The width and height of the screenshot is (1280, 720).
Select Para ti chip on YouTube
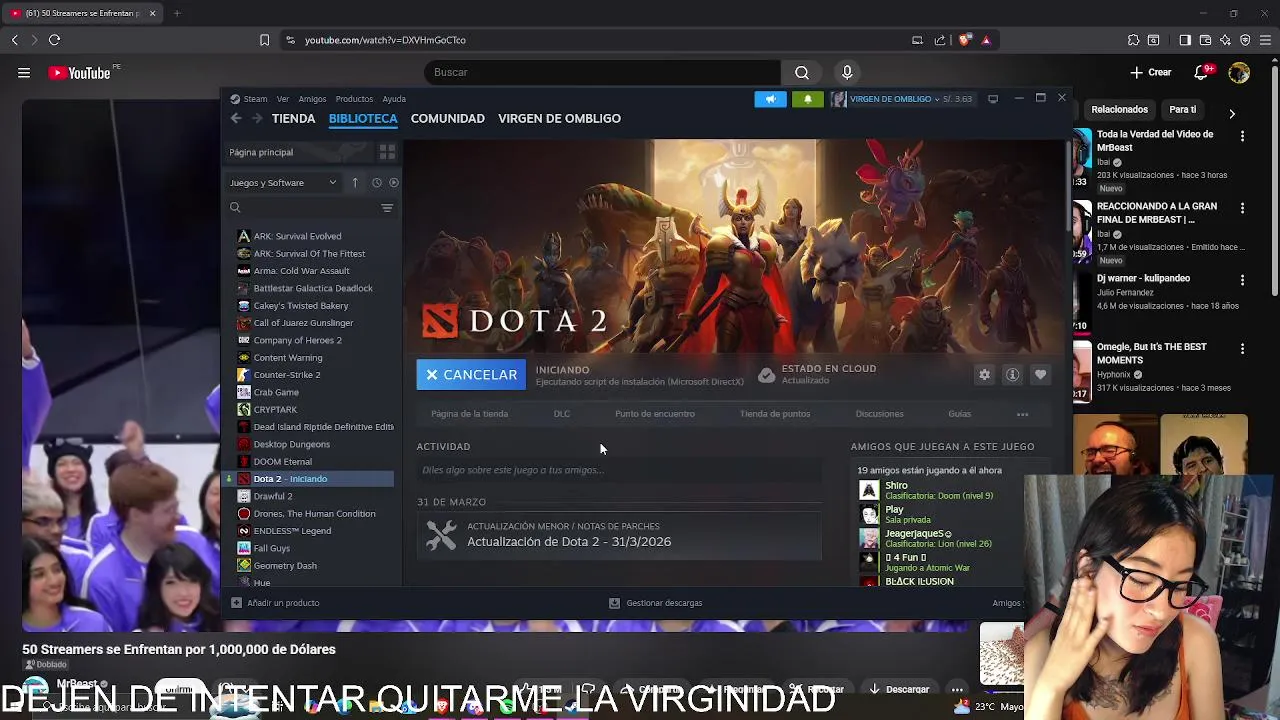(x=1183, y=109)
